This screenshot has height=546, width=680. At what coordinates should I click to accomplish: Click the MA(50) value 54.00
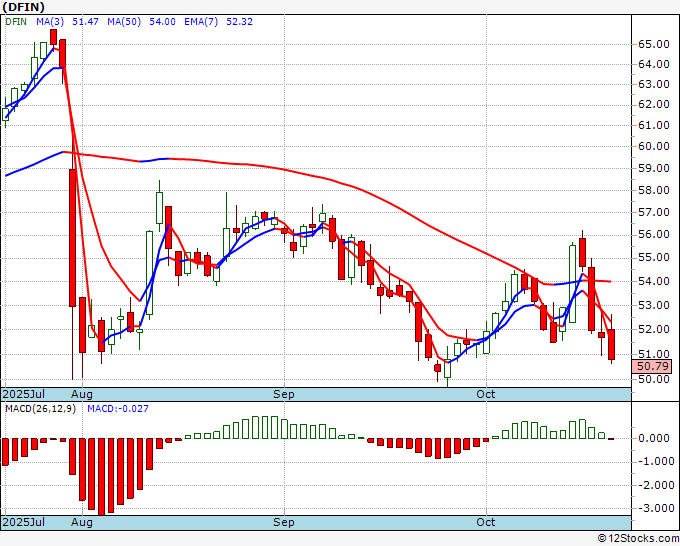(x=162, y=21)
